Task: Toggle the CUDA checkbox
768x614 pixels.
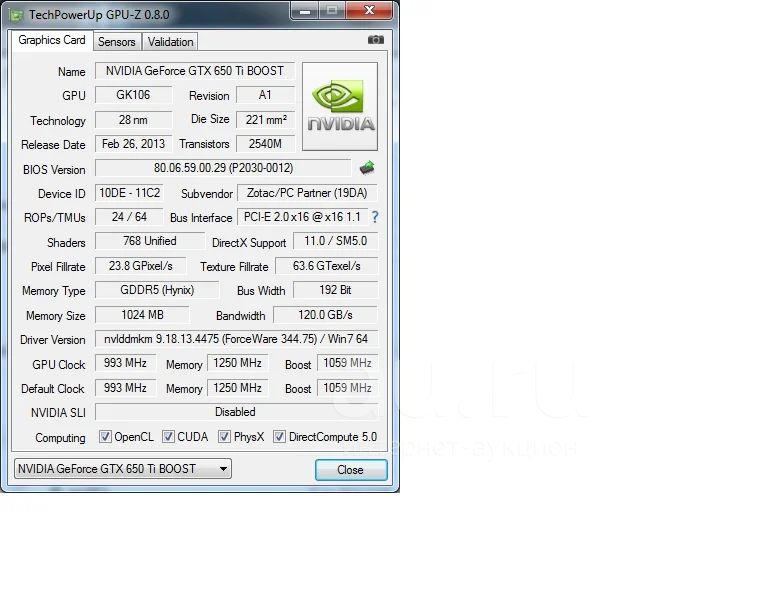Action: click(x=168, y=436)
